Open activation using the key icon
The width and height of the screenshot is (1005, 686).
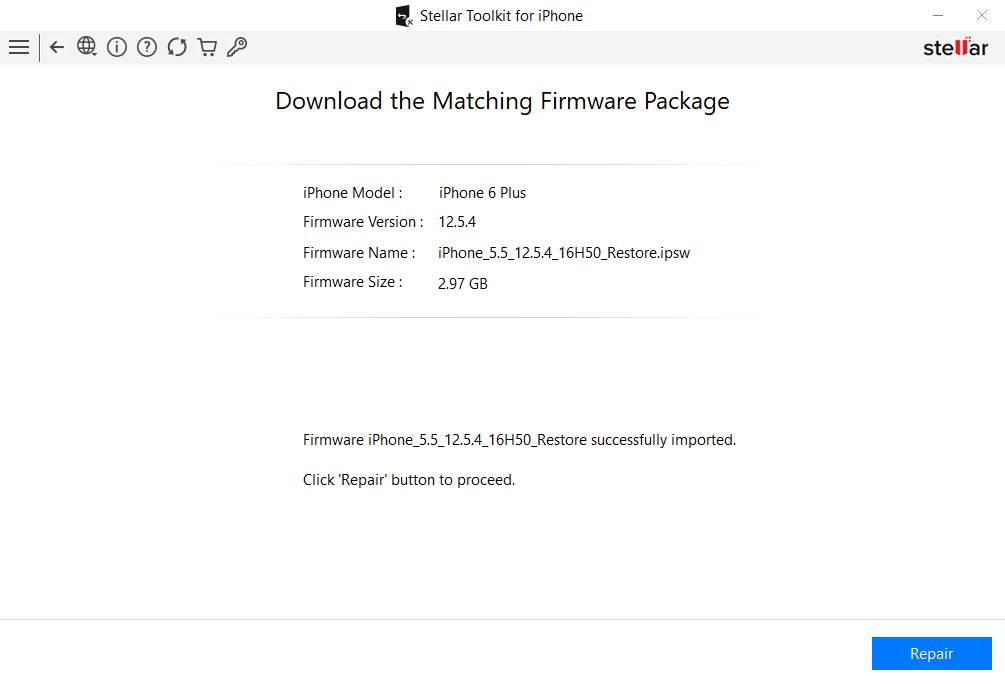[237, 47]
